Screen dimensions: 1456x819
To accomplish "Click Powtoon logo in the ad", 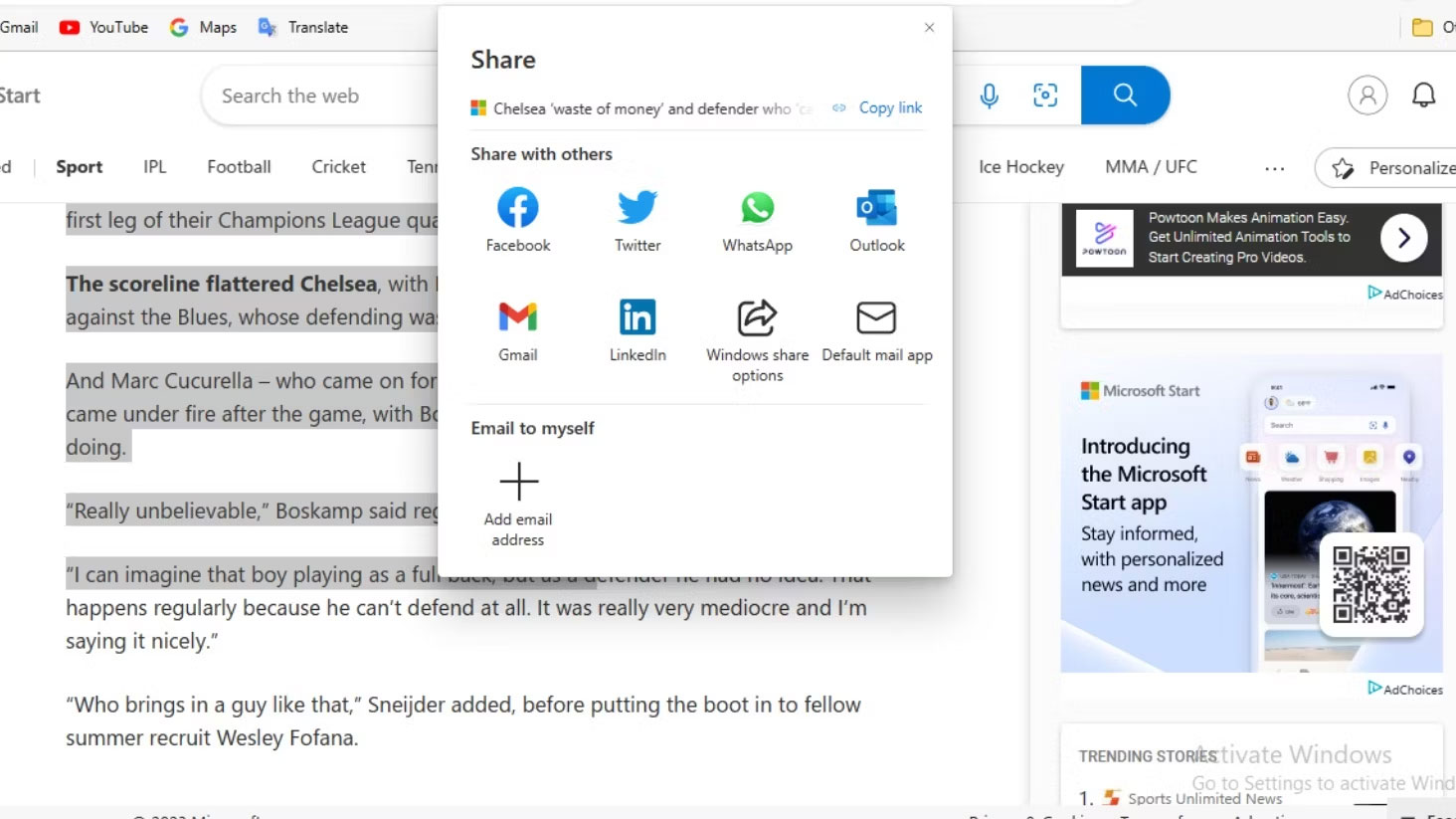I will coord(1104,238).
